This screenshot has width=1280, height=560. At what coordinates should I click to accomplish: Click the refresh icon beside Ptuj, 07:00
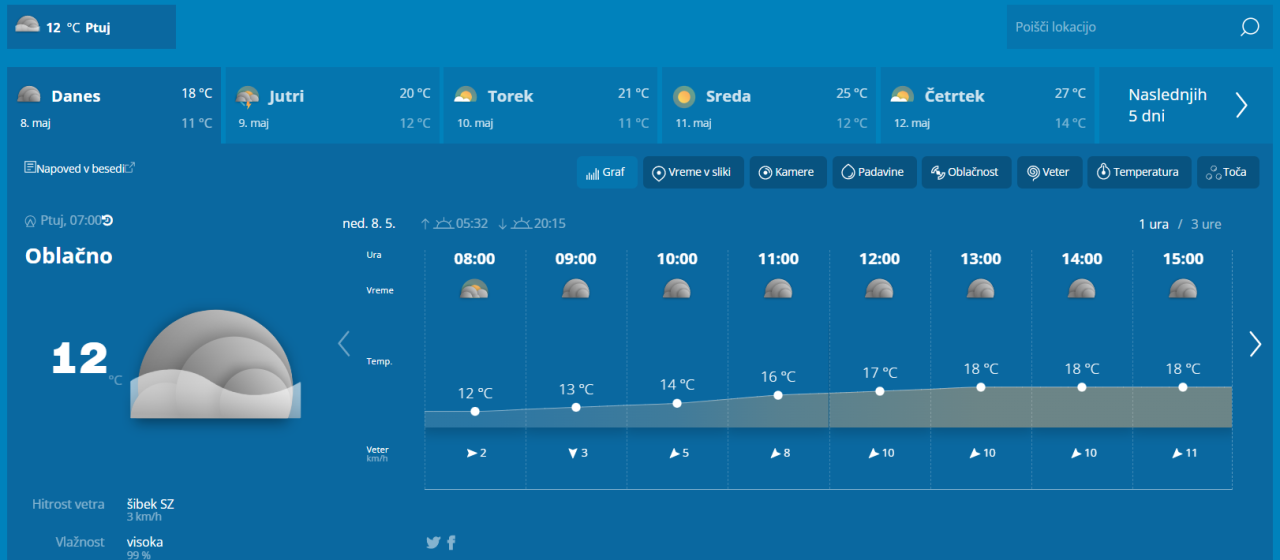click(x=108, y=221)
